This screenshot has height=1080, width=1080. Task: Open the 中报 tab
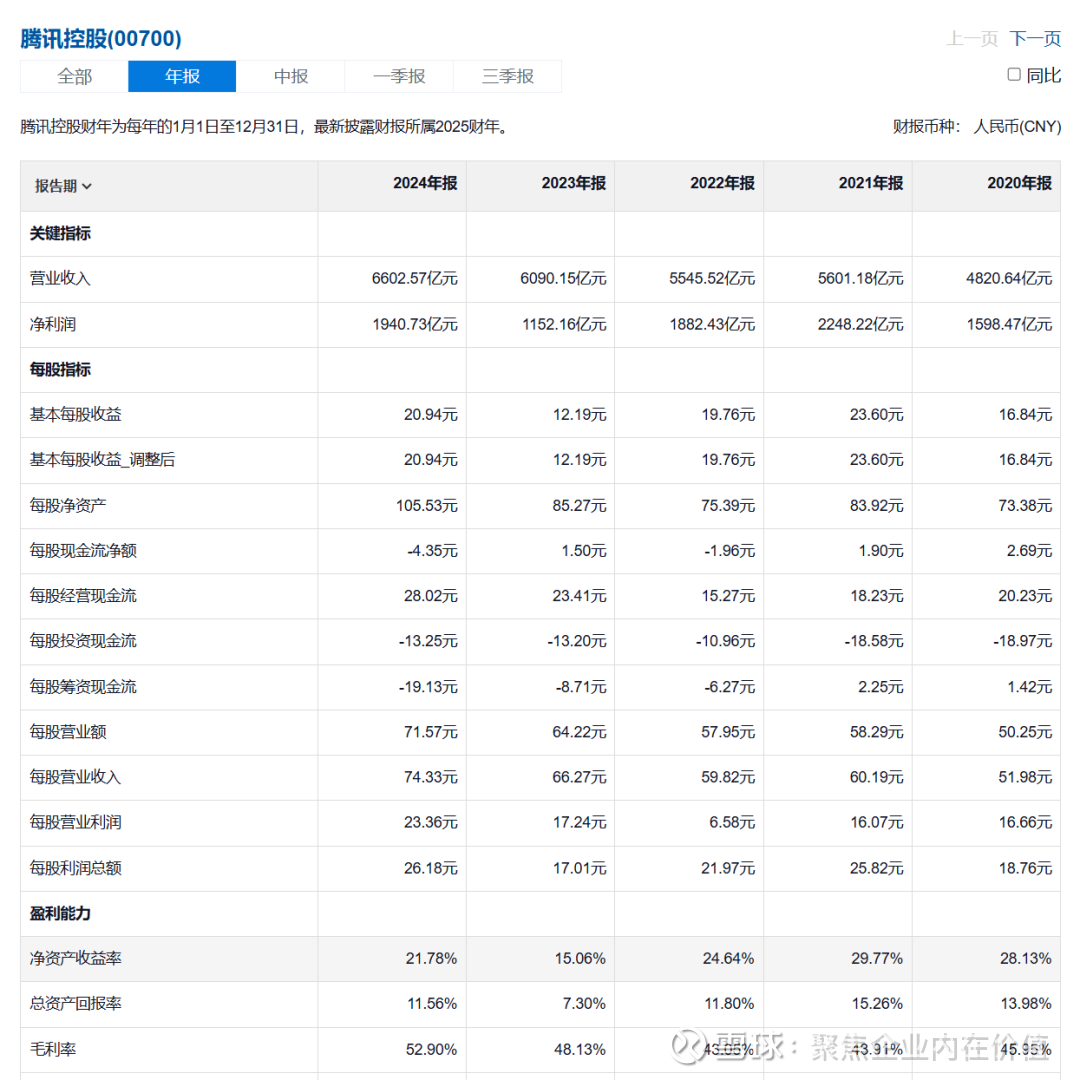coord(291,76)
